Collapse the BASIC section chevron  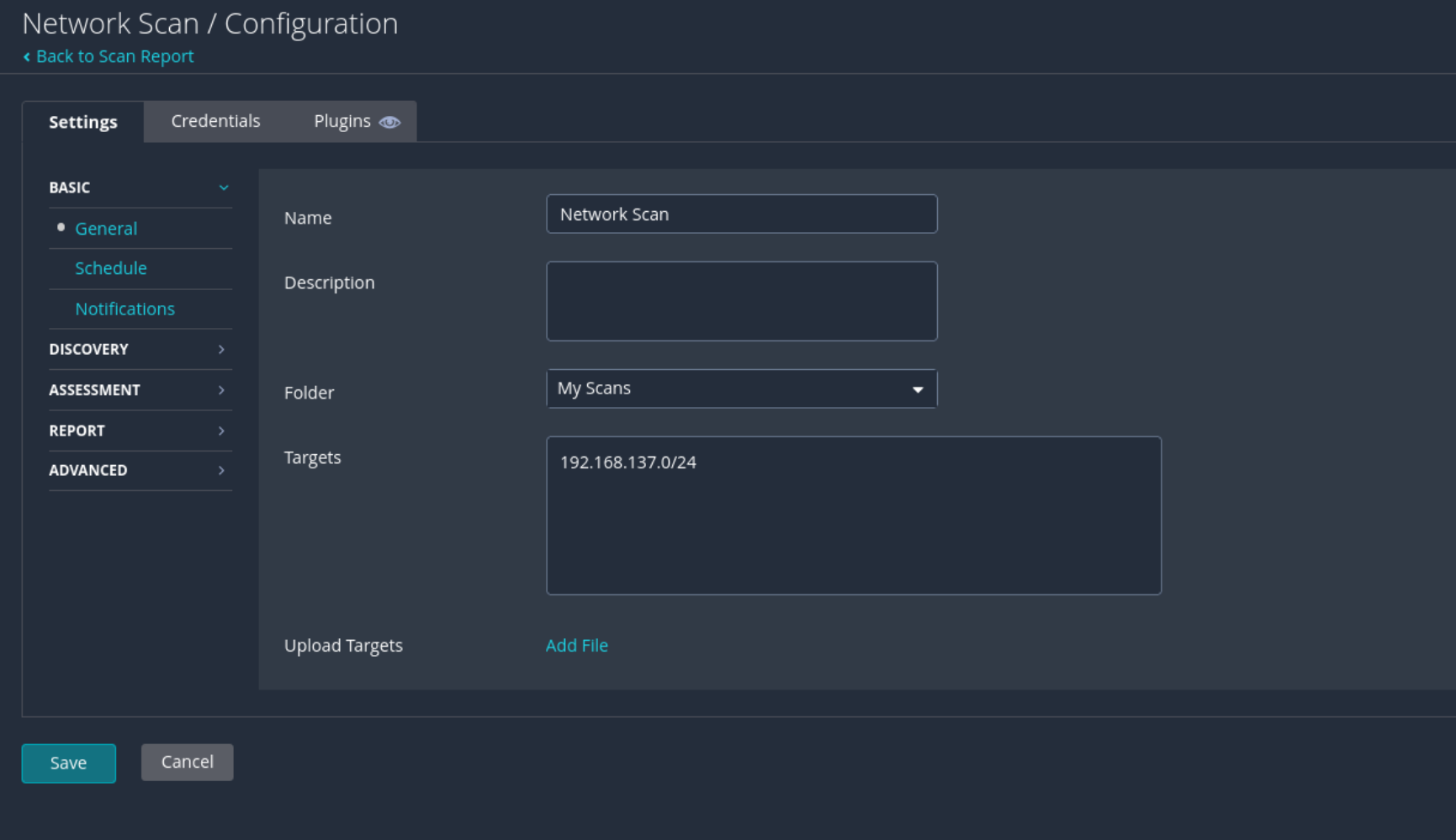pyautogui.click(x=224, y=188)
